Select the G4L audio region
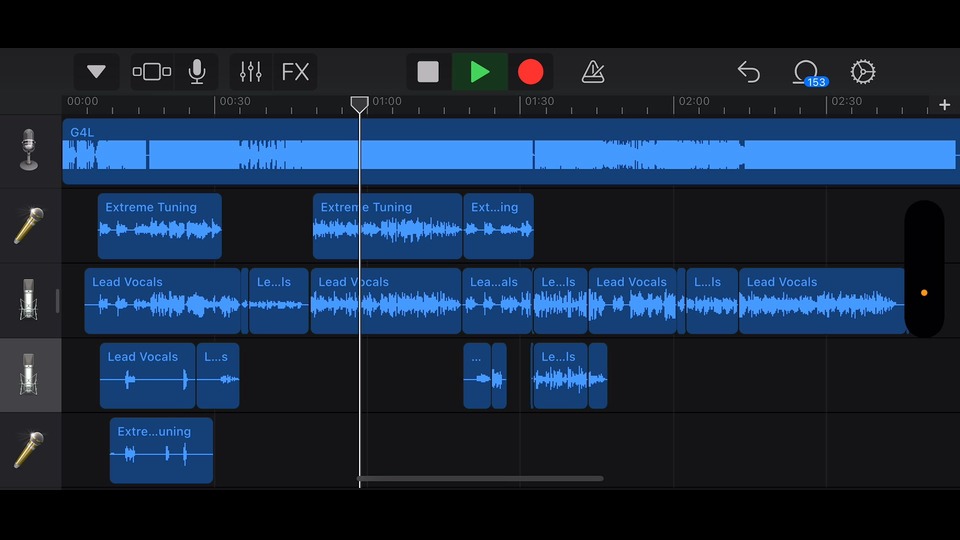 tap(511, 151)
